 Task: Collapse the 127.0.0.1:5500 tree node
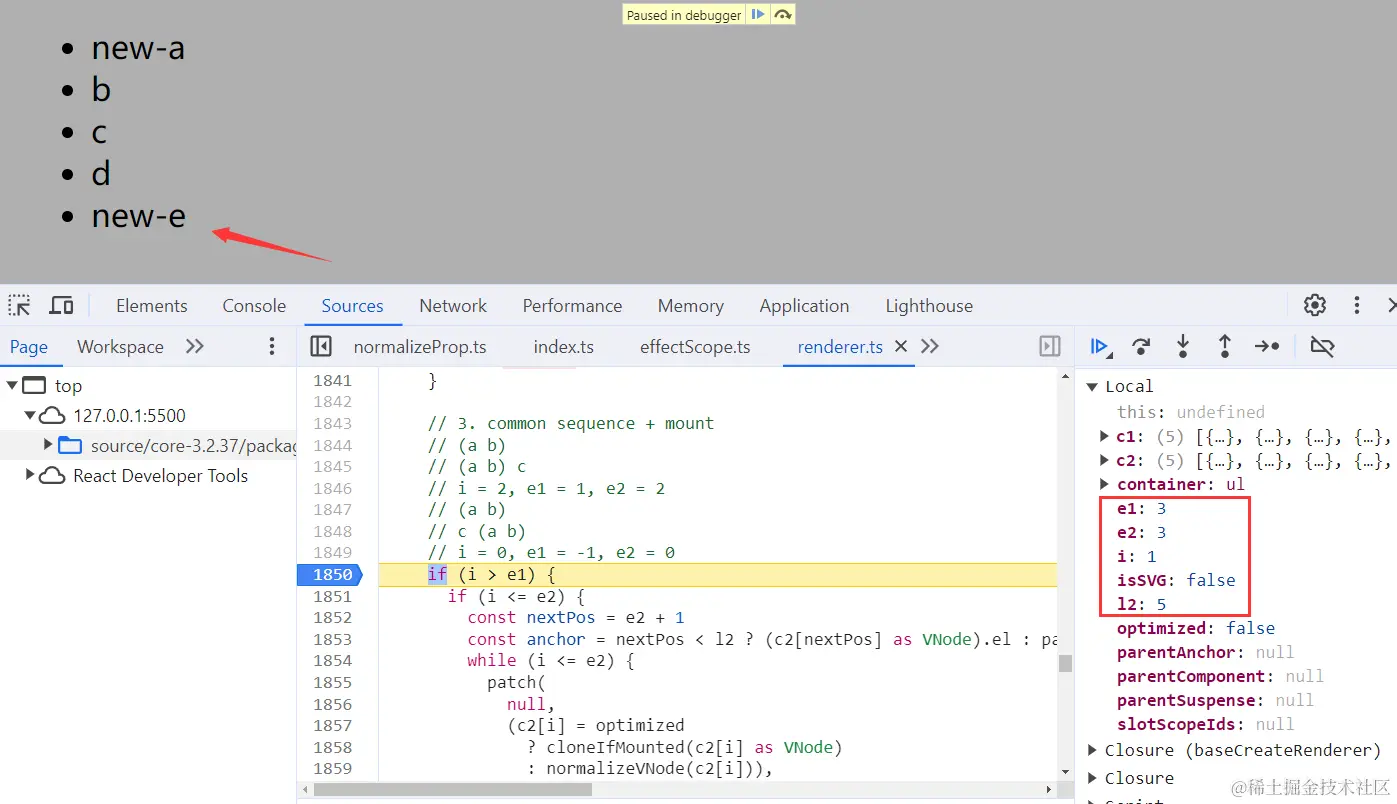[x=30, y=415]
